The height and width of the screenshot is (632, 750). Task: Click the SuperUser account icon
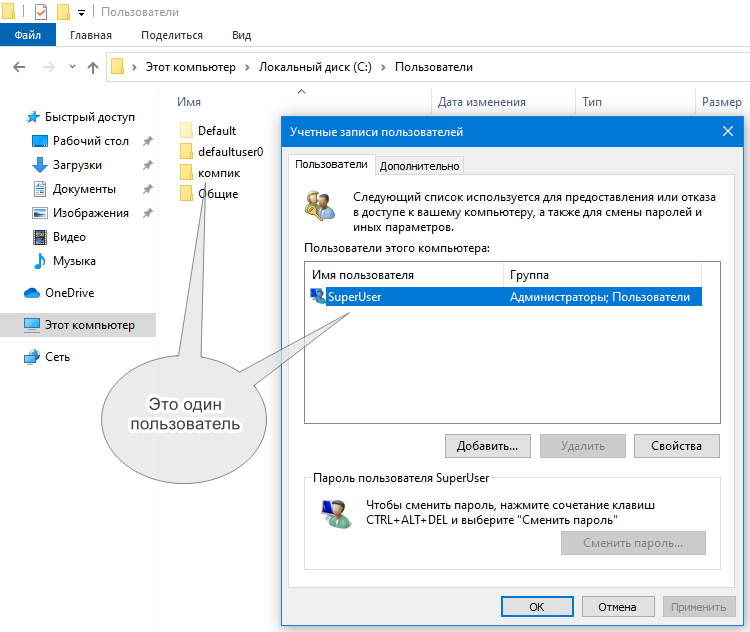[x=318, y=296]
